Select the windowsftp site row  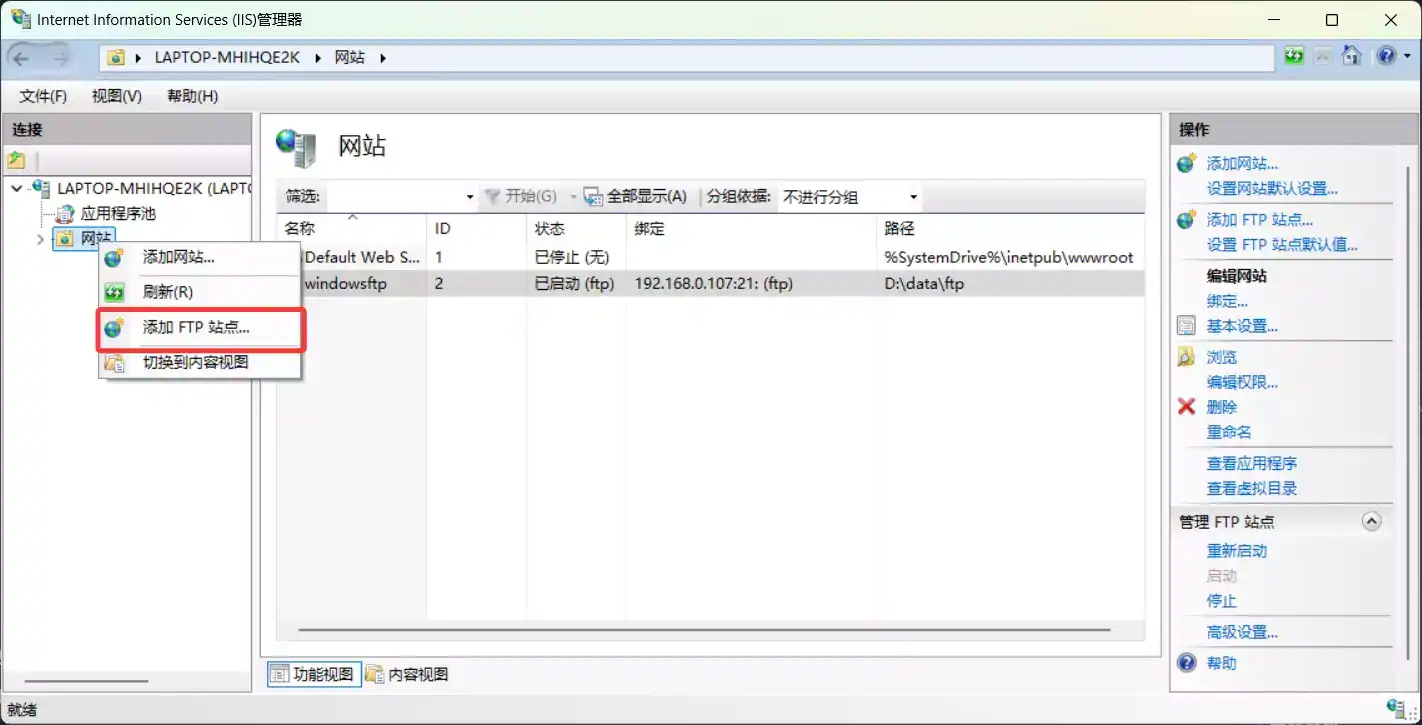tap(711, 284)
